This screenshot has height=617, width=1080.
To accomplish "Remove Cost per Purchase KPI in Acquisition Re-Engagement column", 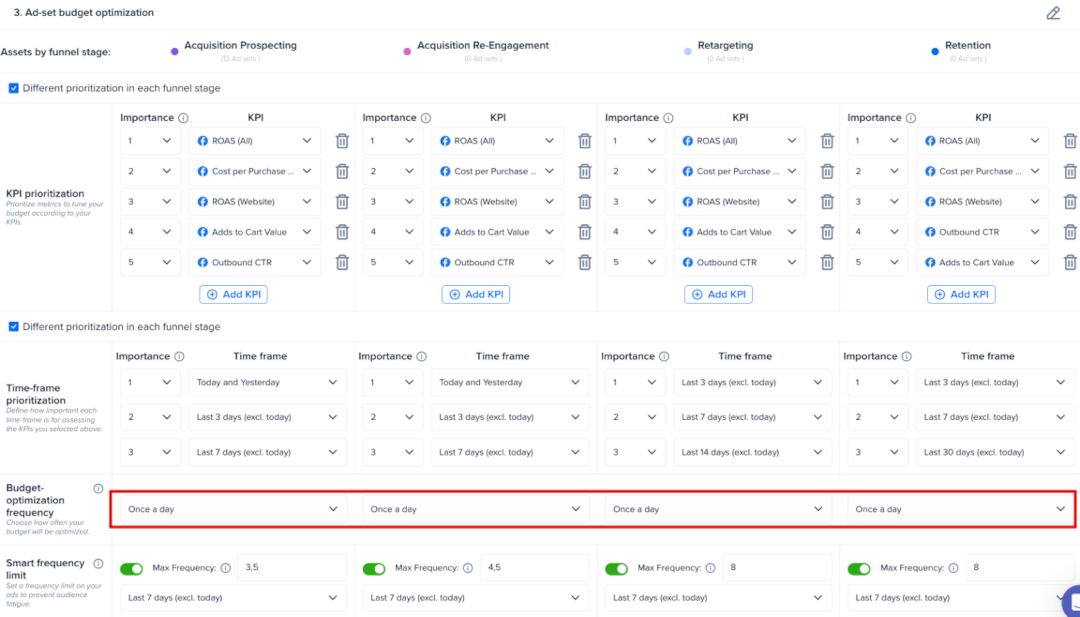I will pos(585,171).
